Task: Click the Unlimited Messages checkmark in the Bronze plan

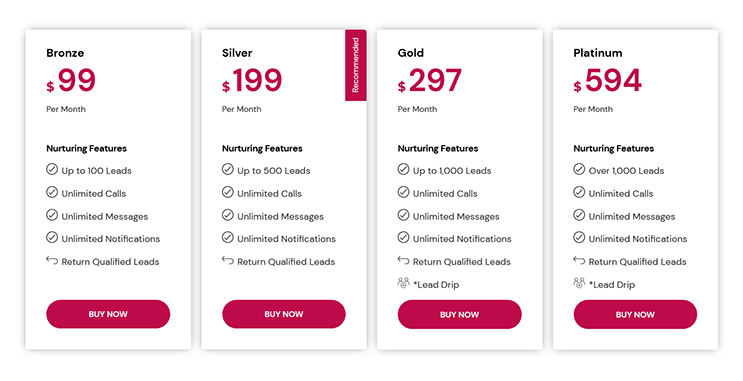Action: tap(52, 215)
